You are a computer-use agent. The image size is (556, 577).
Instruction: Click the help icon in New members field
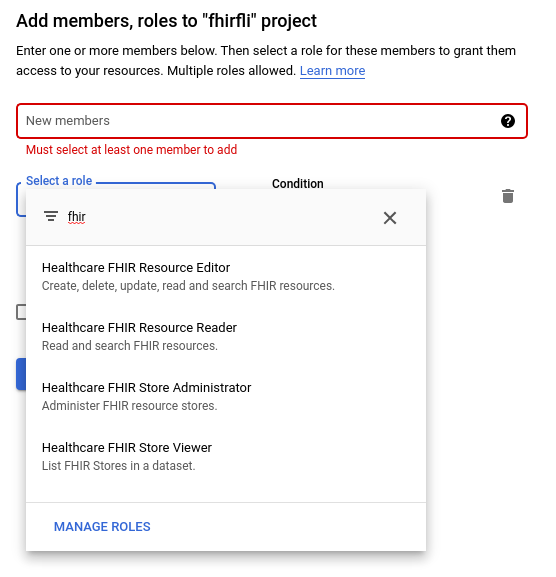(507, 121)
